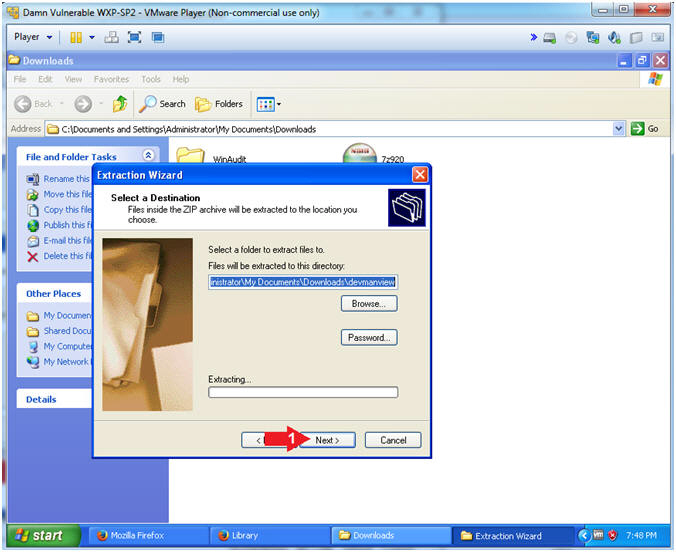Open the Player menu dropdown
Viewport: 676px width, 552px height.
pyautogui.click(x=33, y=37)
